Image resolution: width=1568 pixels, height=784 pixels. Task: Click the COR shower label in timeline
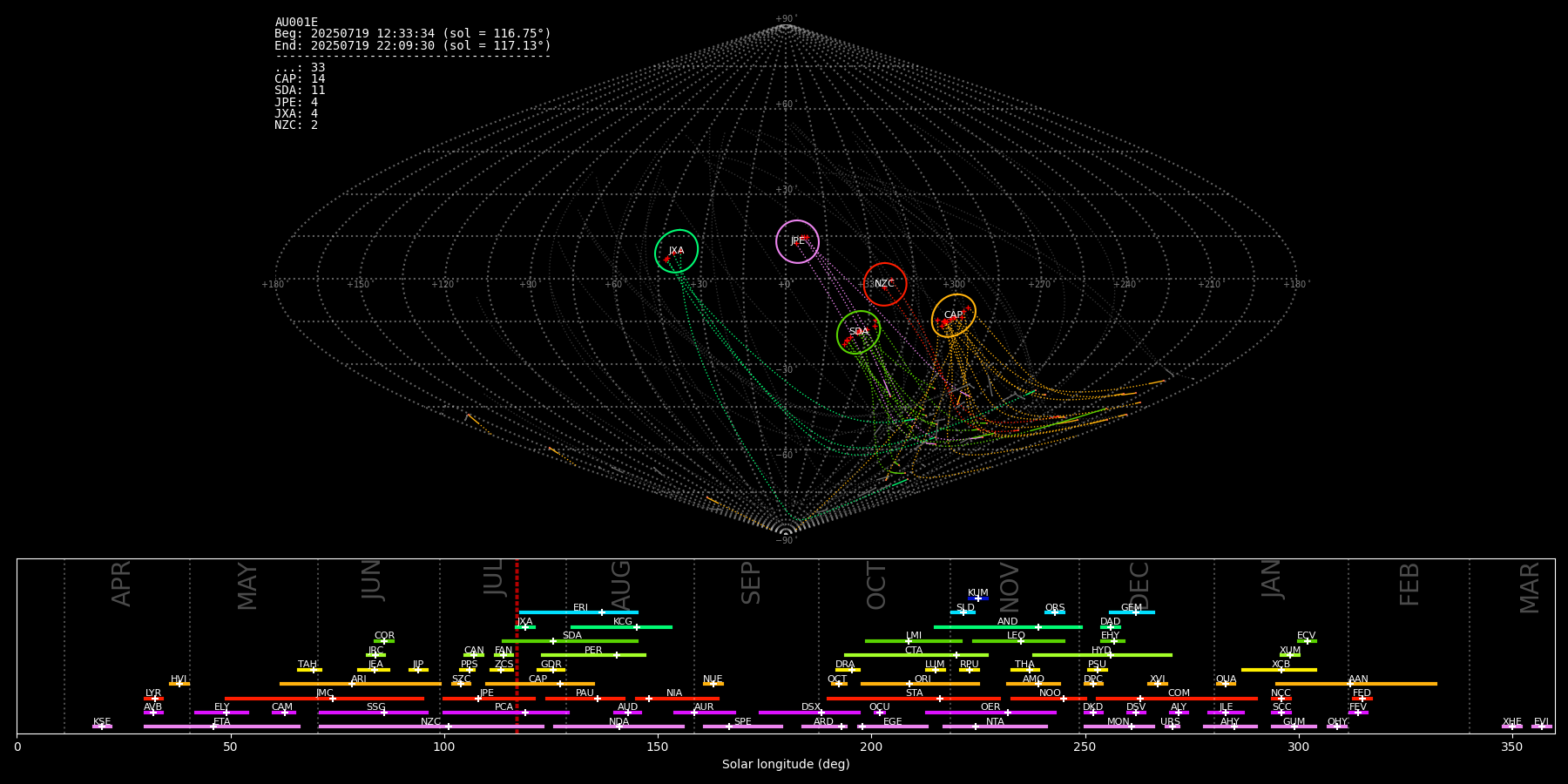pyautogui.click(x=384, y=636)
